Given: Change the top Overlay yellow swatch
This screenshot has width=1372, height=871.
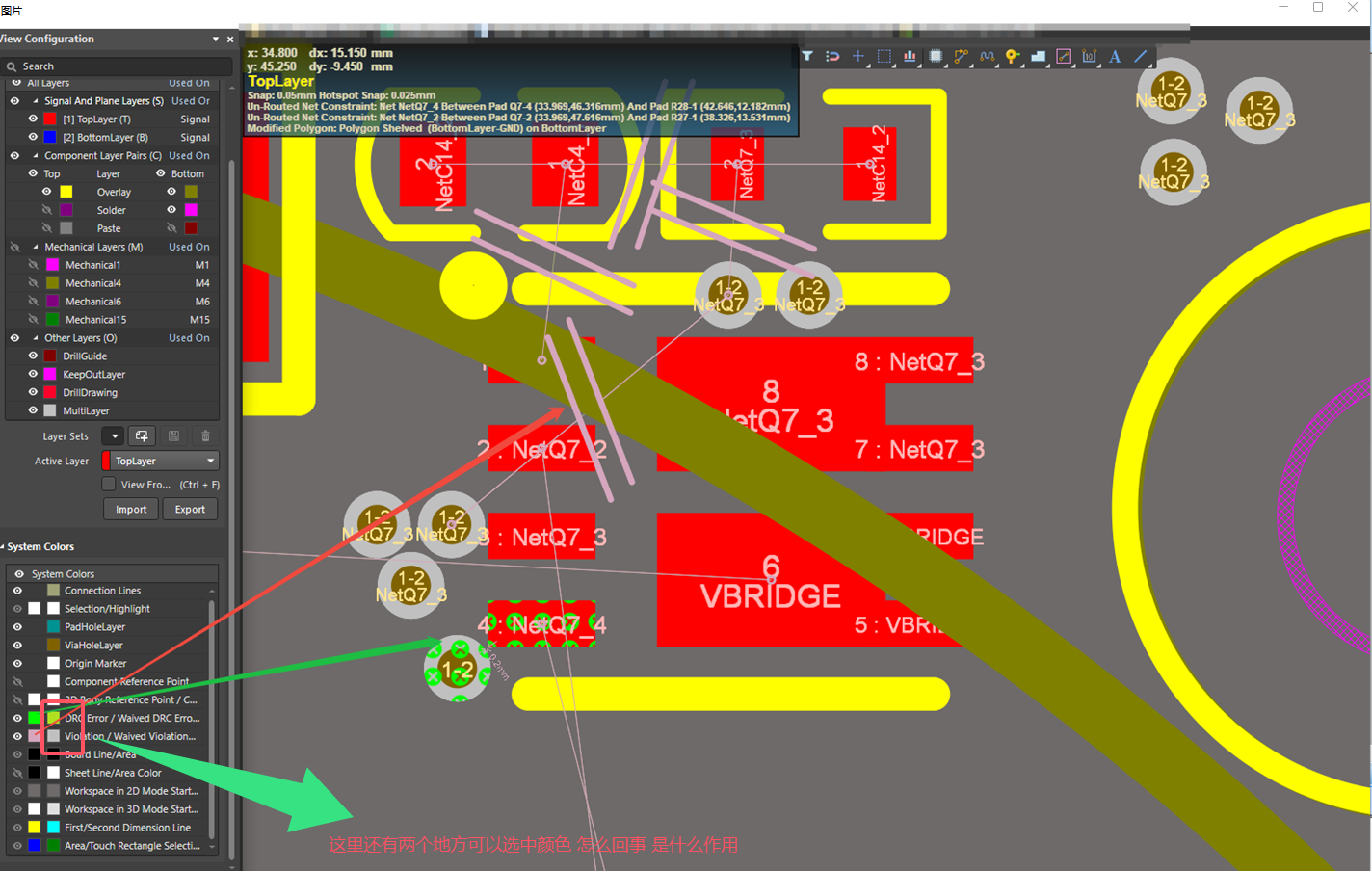Looking at the screenshot, I should 66,192.
